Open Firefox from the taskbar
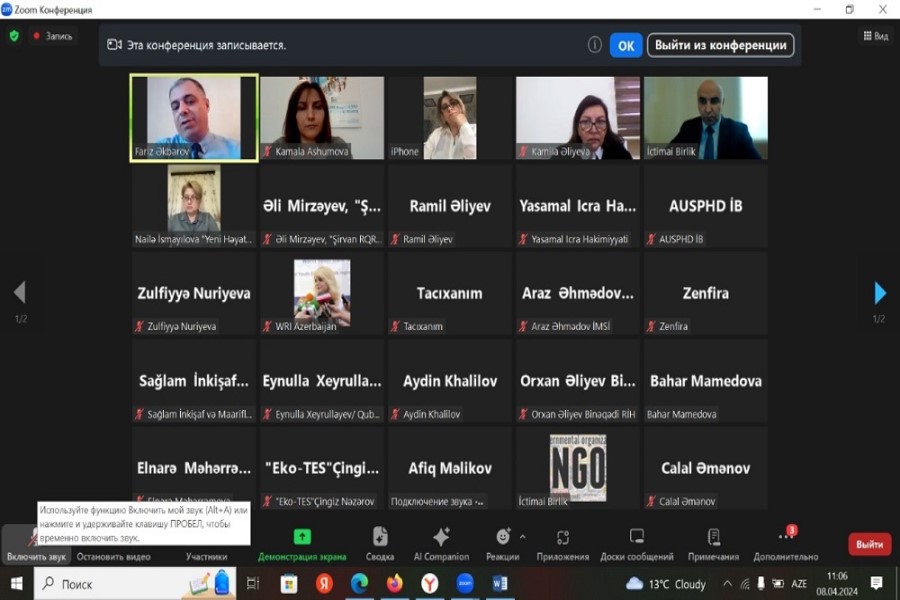 [x=394, y=584]
